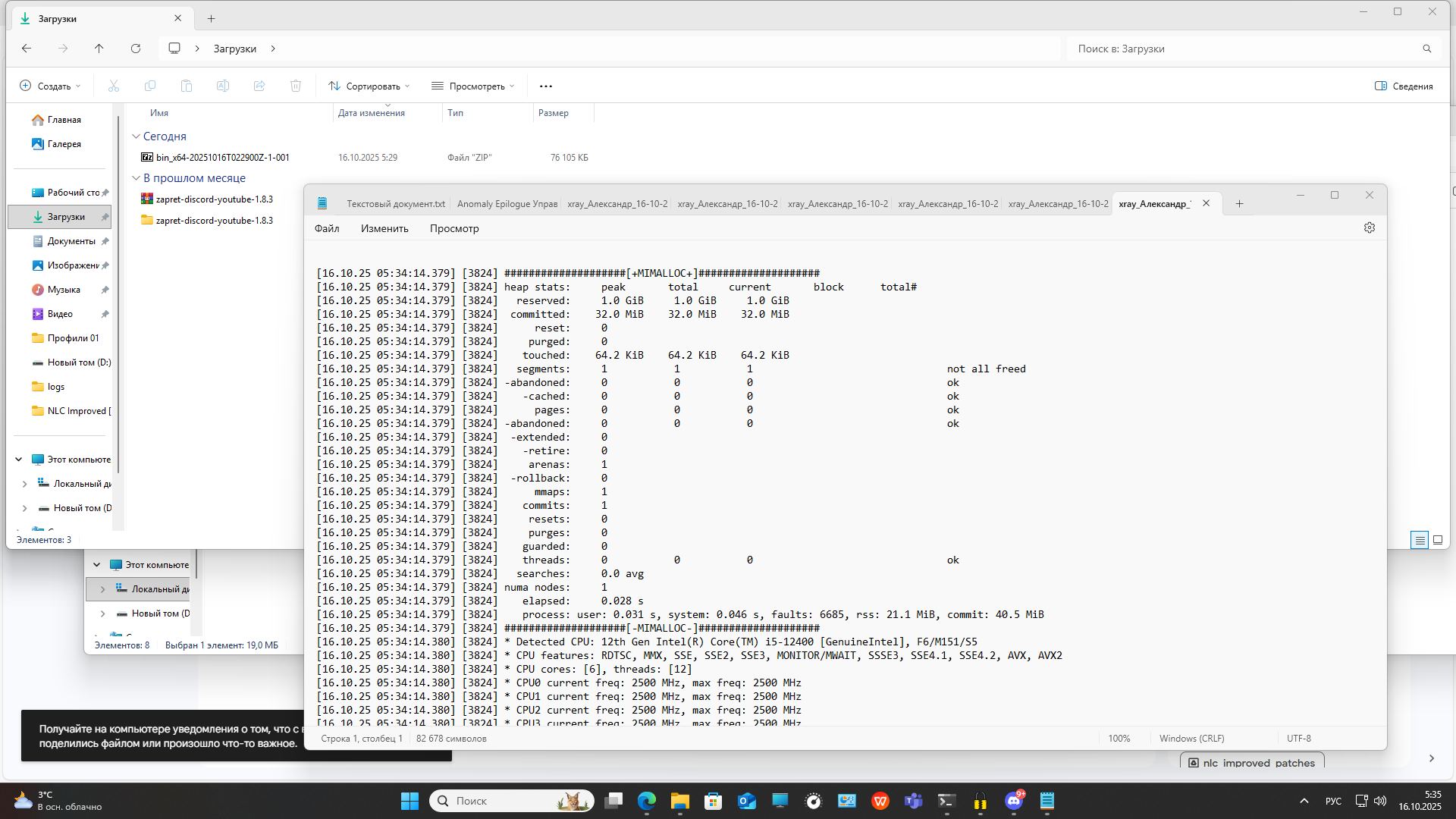Toggle the Сведения details pane

1404,86
